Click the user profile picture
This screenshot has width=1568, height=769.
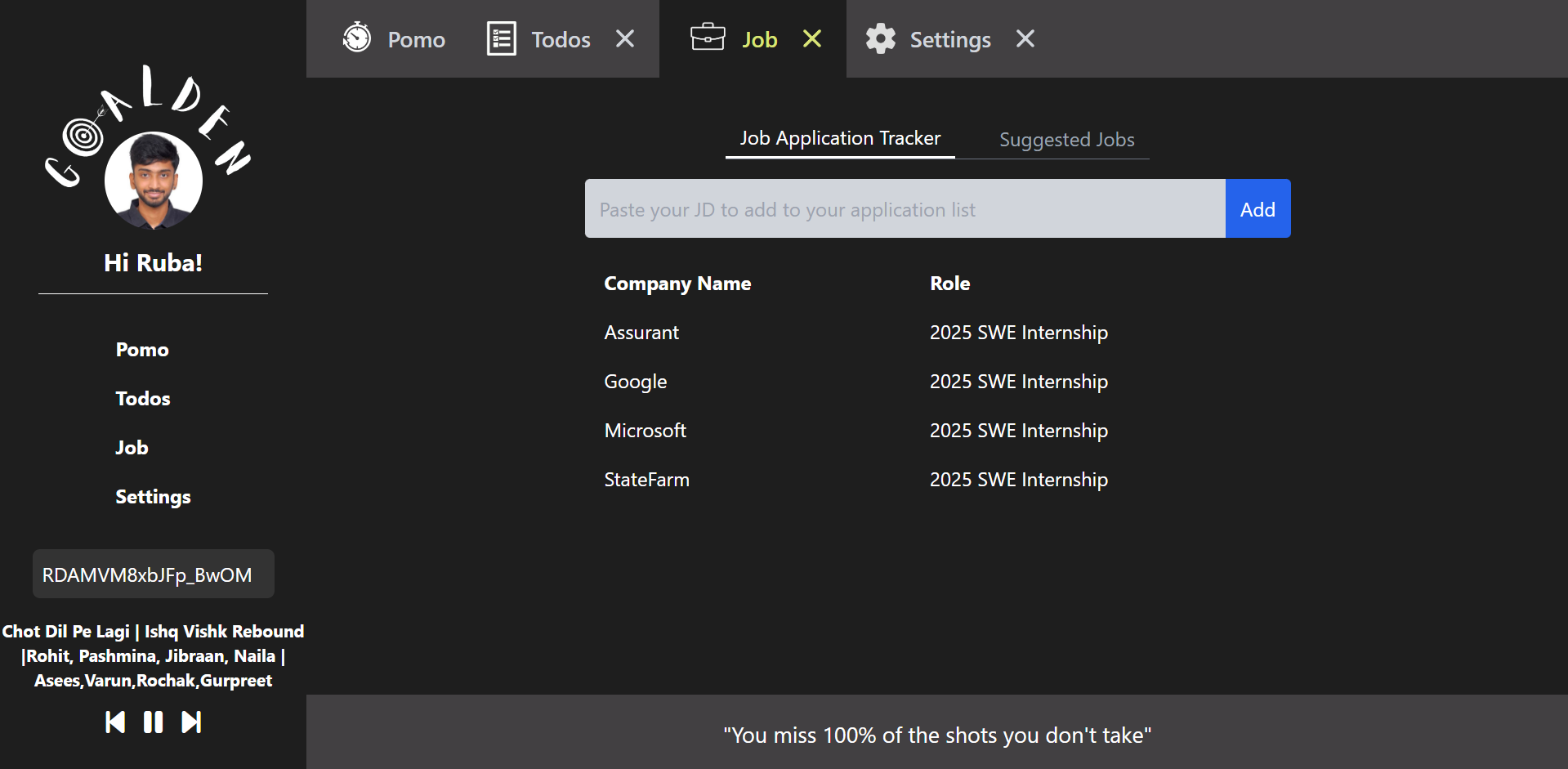(154, 181)
